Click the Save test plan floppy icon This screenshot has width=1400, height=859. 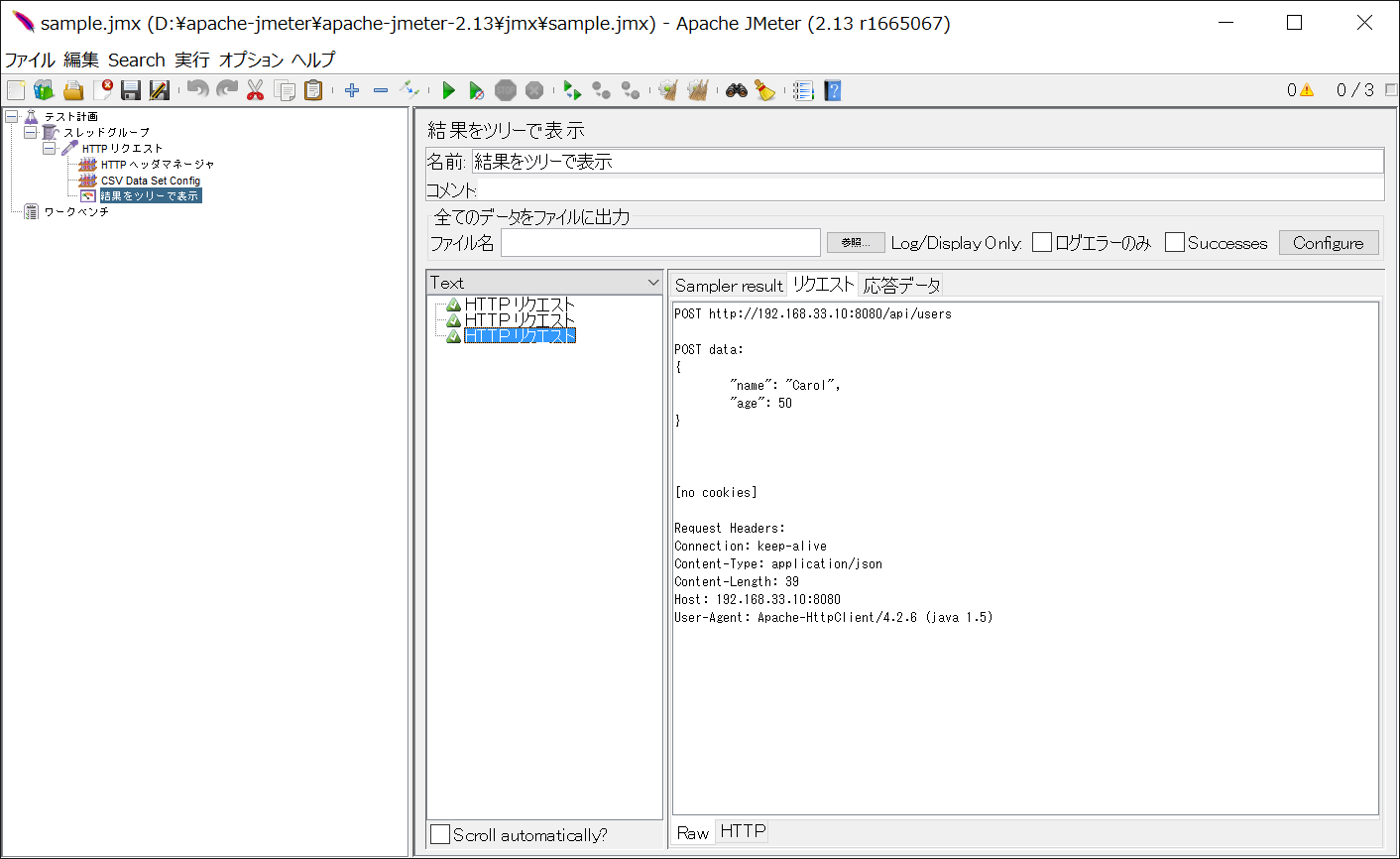131,91
